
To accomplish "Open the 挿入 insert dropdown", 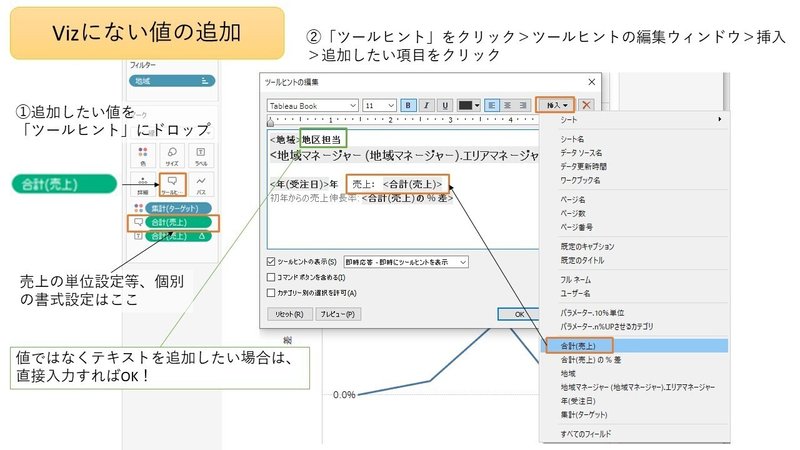I will click(x=556, y=105).
